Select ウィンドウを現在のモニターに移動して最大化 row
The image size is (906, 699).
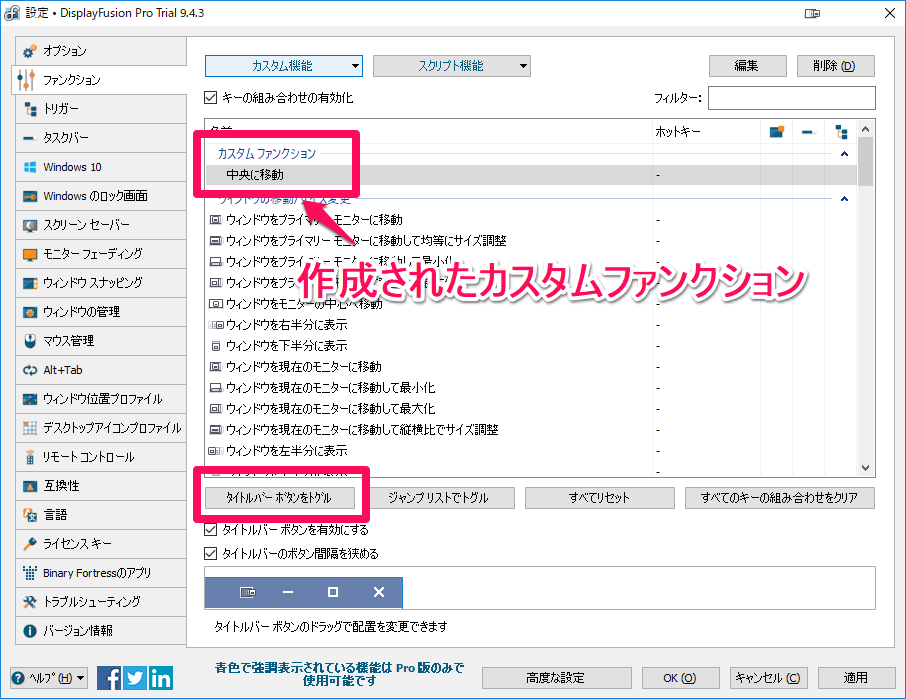click(x=532, y=409)
